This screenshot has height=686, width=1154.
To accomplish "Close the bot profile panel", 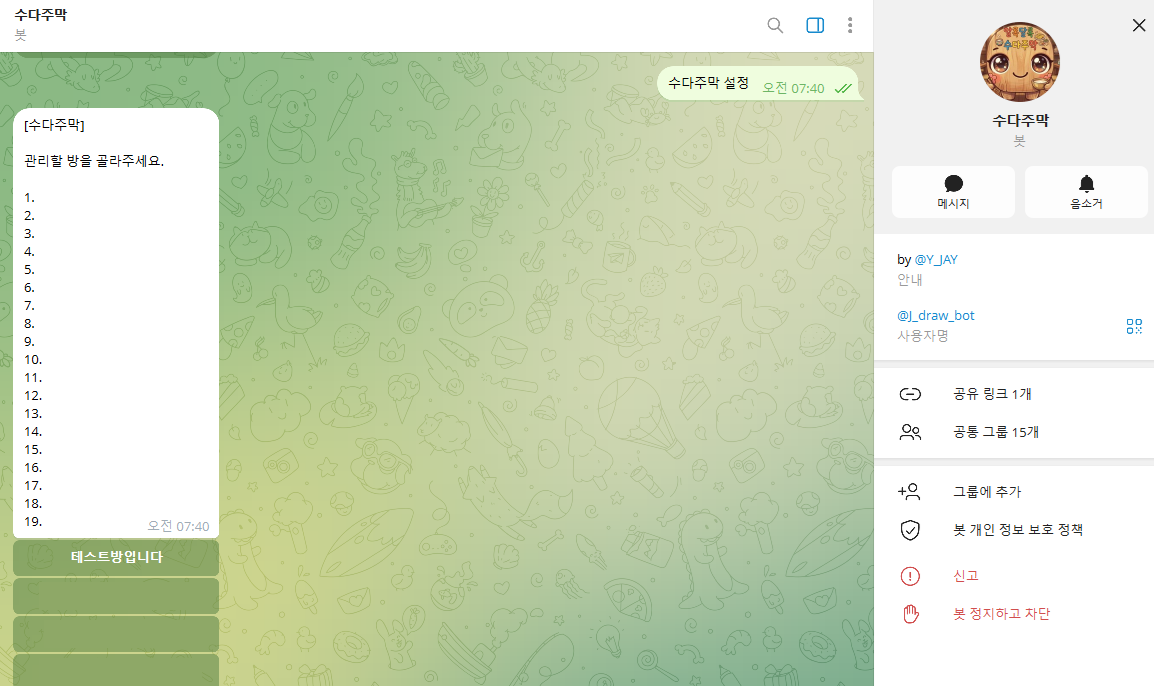I will point(1139,25).
